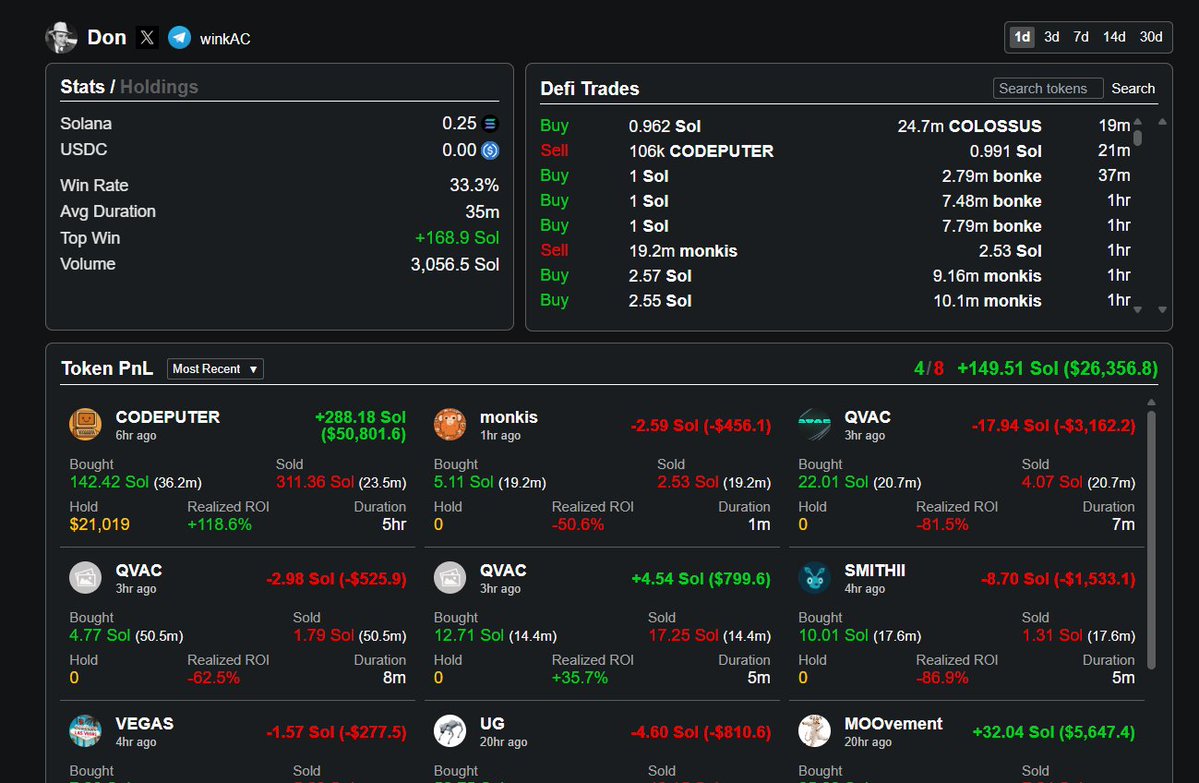Image resolution: width=1199 pixels, height=783 pixels.
Task: Click the QVAC token icon with -2.98 Sol
Action: (x=86, y=578)
